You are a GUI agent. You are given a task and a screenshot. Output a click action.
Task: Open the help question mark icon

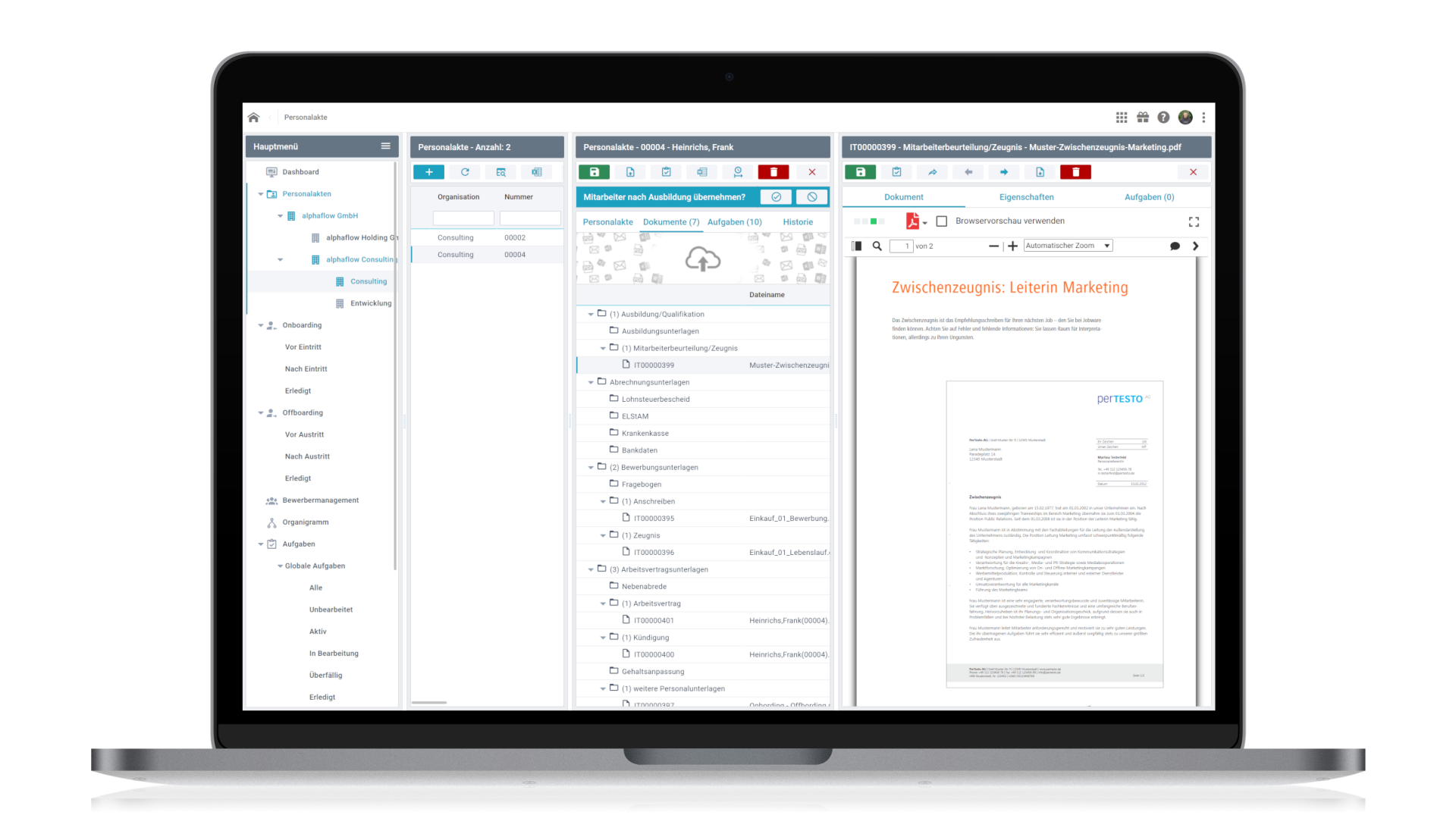pos(1163,118)
